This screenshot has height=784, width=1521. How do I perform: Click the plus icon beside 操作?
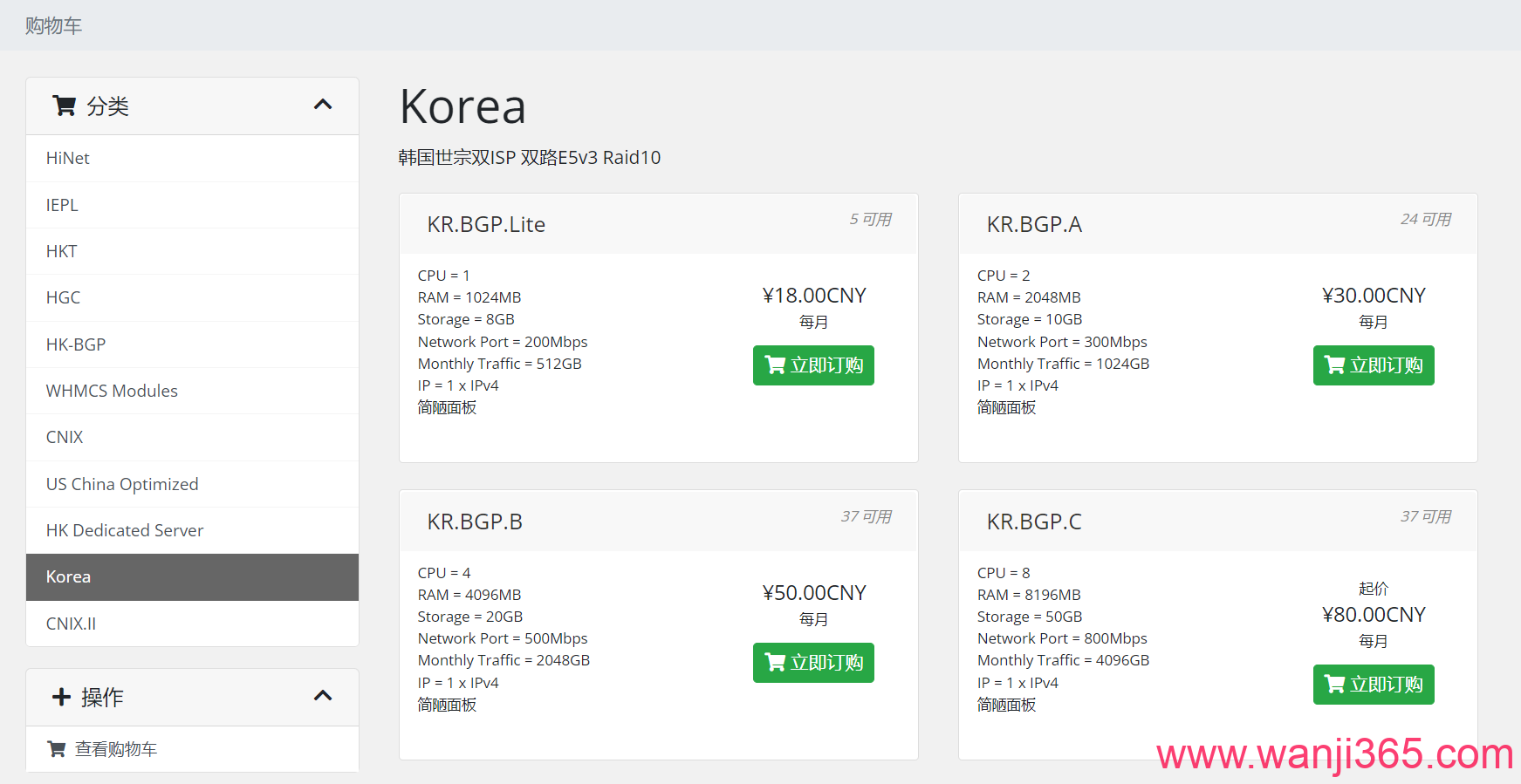61,697
